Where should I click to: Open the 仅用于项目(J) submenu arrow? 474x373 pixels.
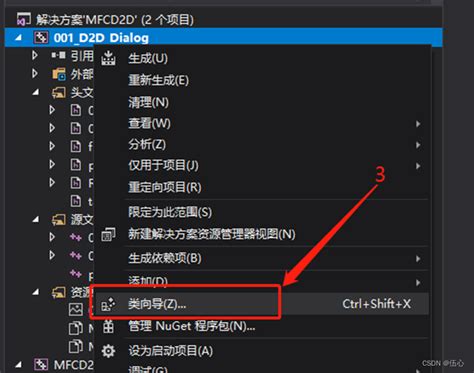418,166
